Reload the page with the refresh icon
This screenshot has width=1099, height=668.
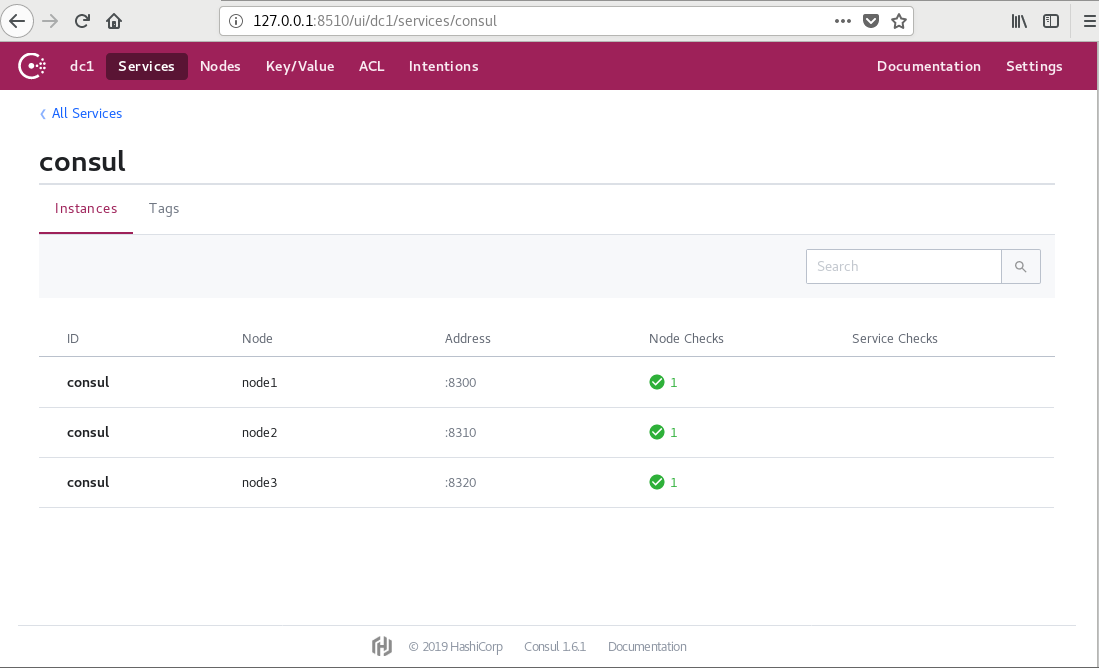[x=82, y=21]
